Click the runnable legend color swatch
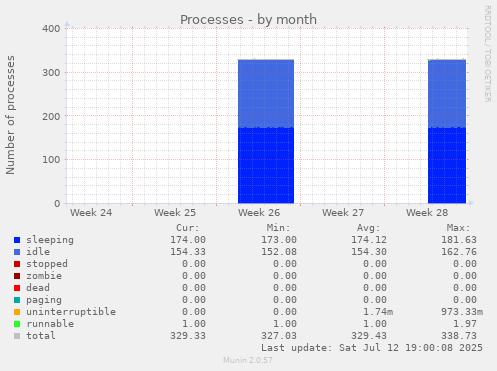Viewport: 497px width, 371px height. [x=17, y=324]
